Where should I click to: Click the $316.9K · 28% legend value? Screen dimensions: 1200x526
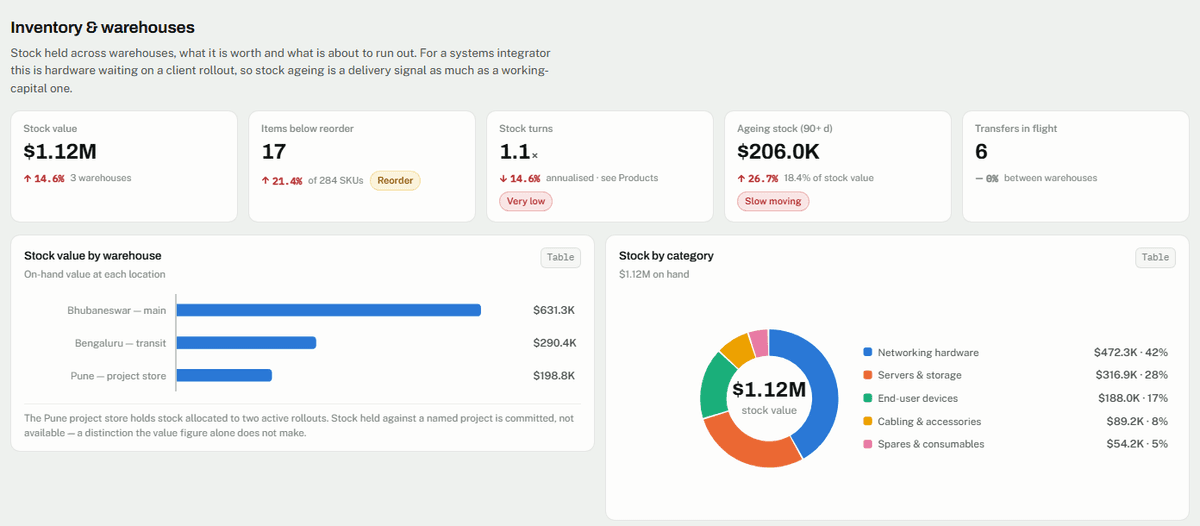point(1131,375)
